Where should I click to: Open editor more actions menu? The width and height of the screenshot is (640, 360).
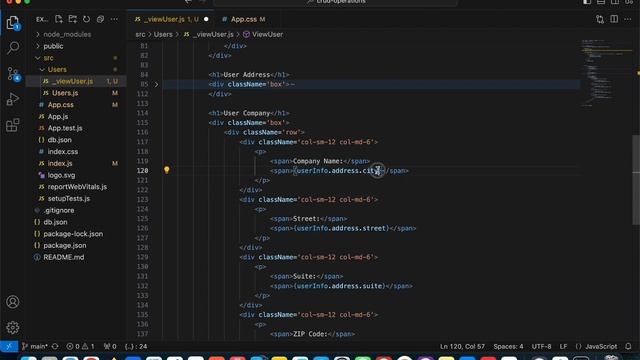coord(628,19)
